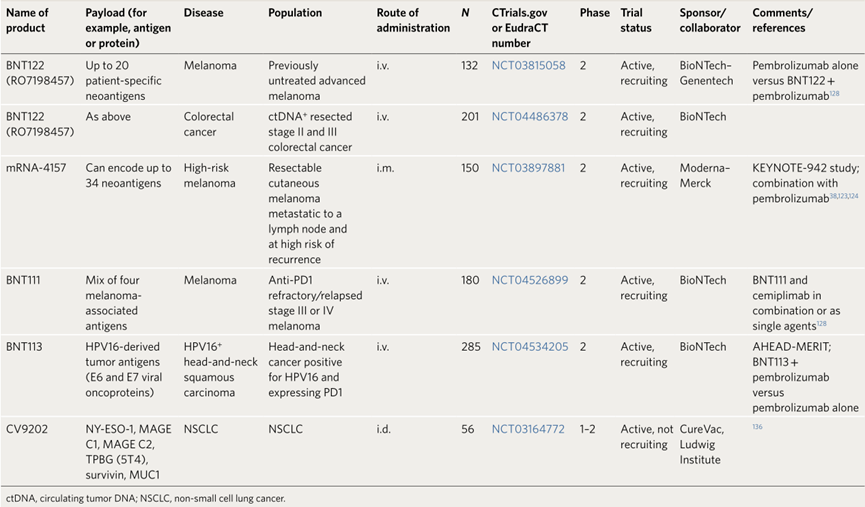
Task: Open trial link NCT03897881
Action: tap(528, 168)
